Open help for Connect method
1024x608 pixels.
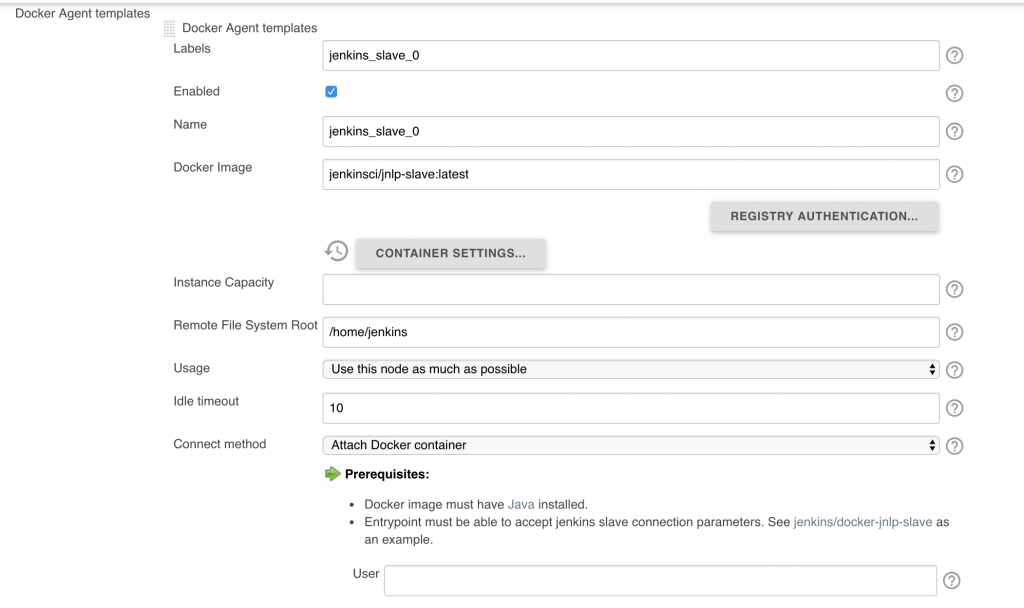(x=954, y=446)
